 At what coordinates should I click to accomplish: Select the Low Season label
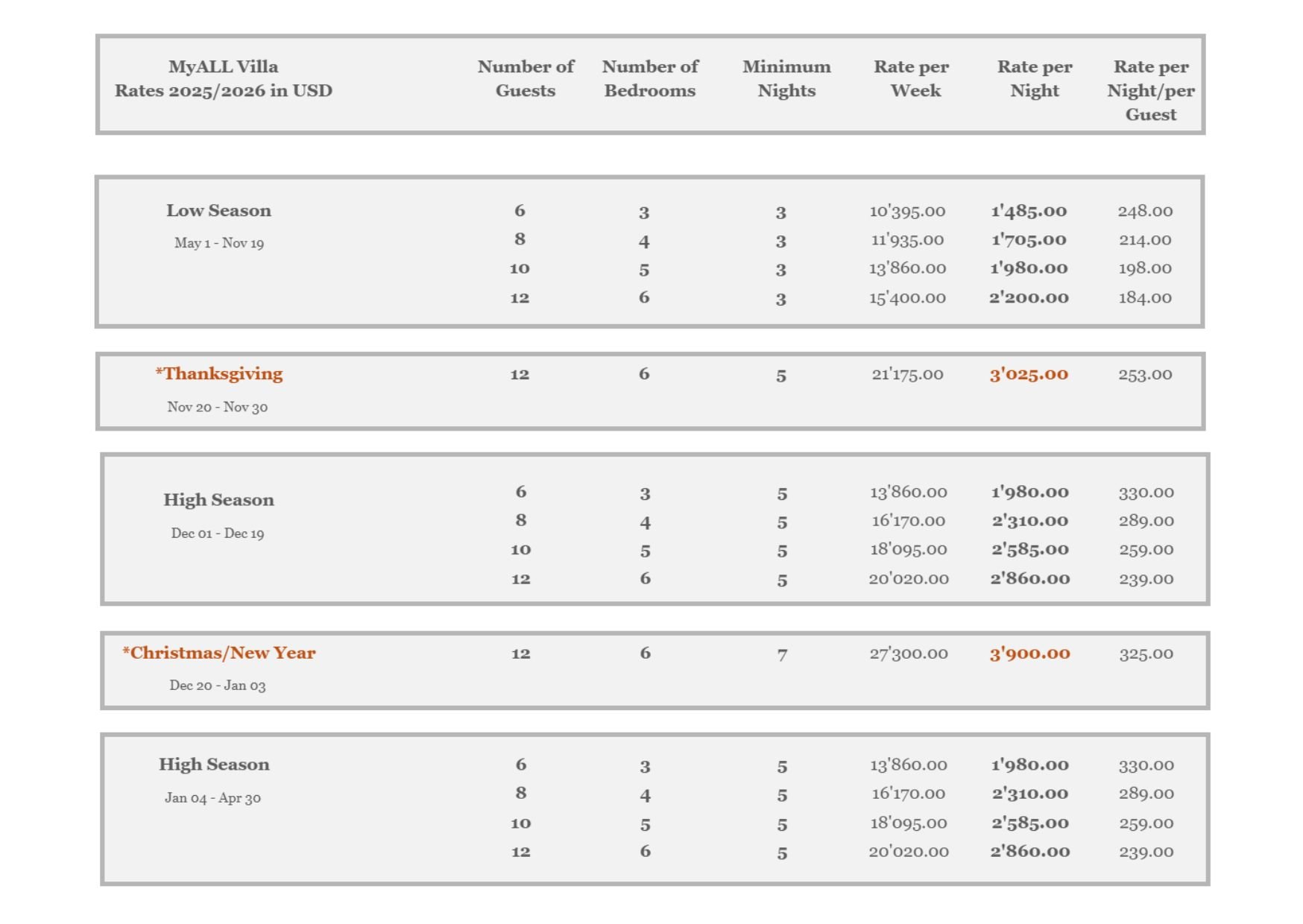218,211
